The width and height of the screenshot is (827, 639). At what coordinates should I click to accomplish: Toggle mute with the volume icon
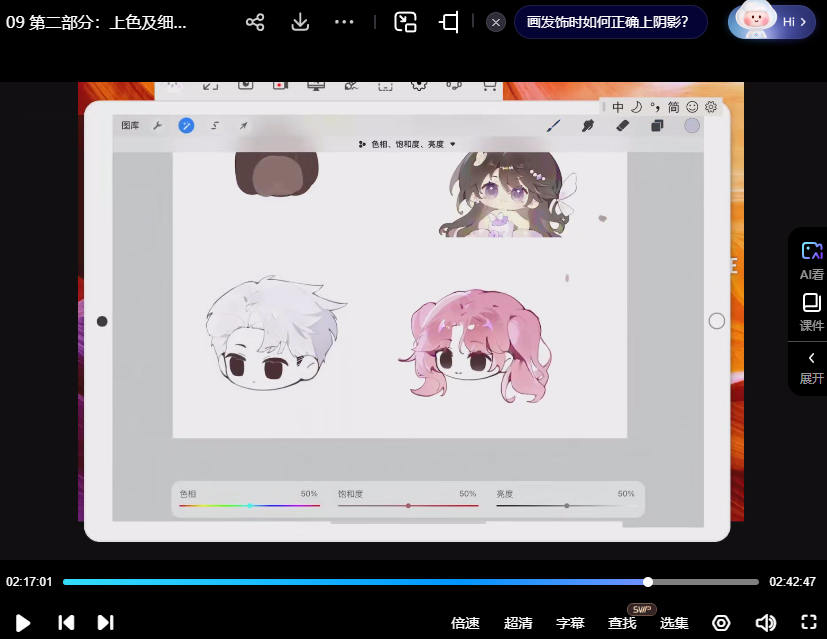(765, 623)
